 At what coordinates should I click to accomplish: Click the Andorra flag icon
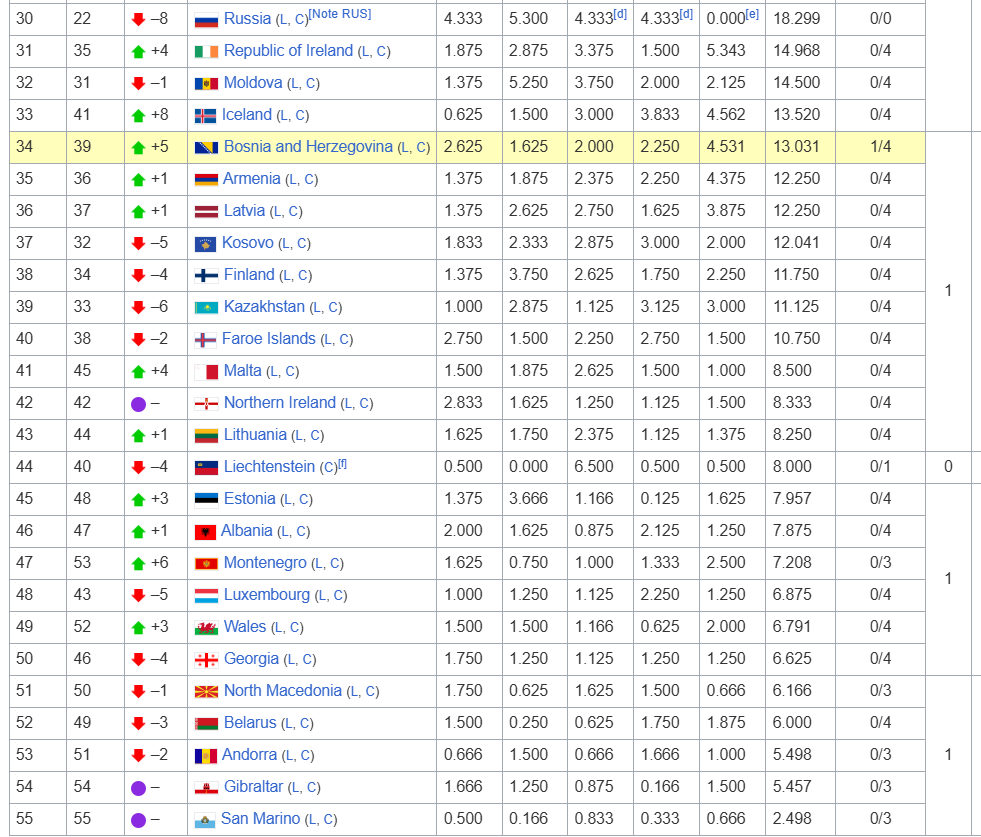click(x=205, y=756)
